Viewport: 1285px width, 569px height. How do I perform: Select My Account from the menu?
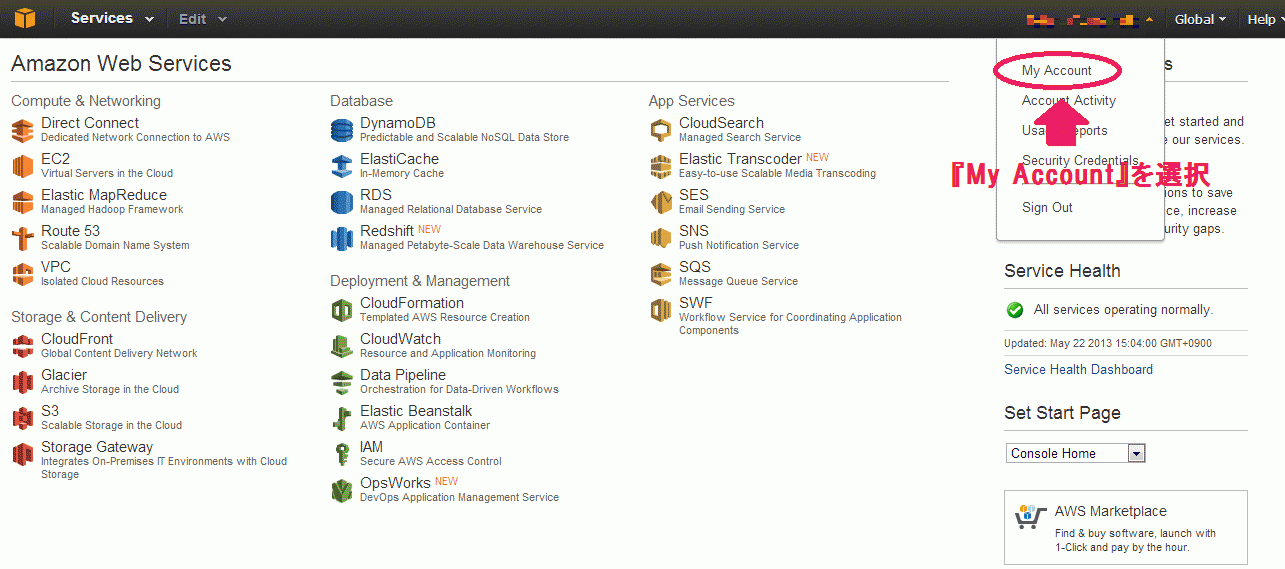click(x=1057, y=70)
